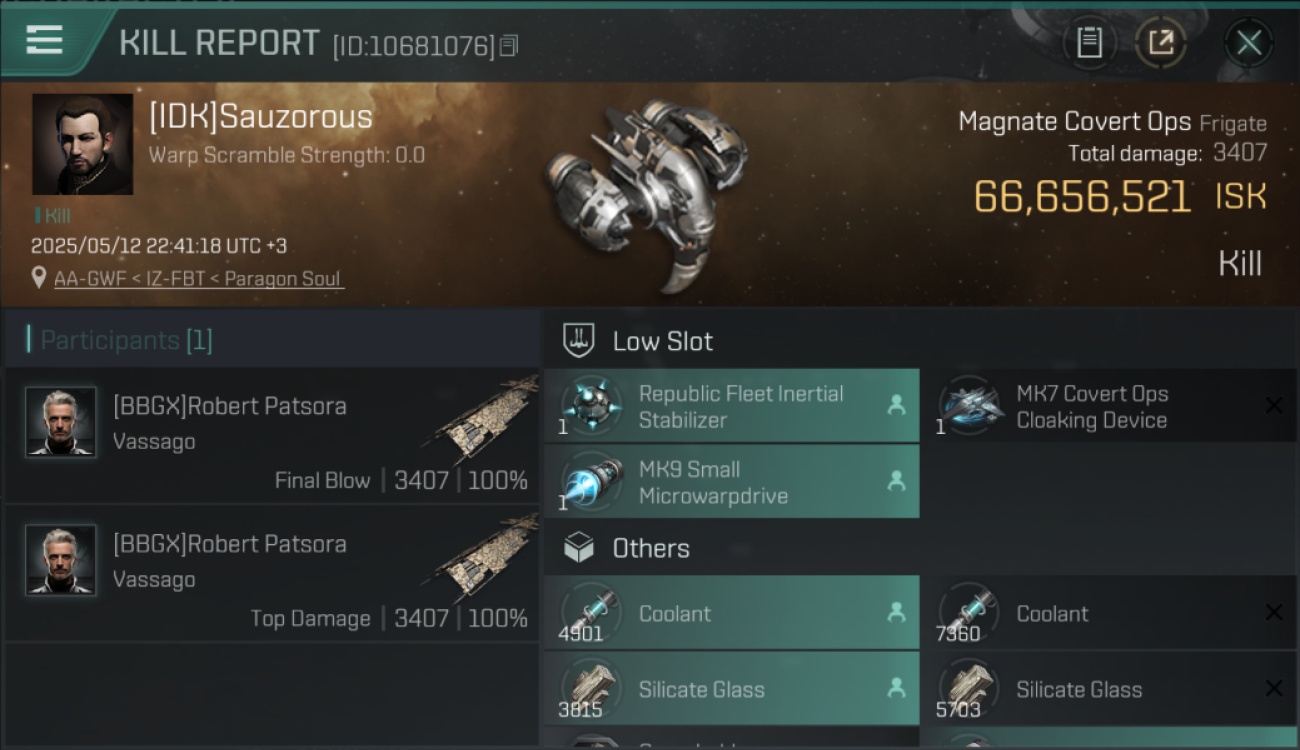
Task: Select the Republic Fleet Inertial Stabilizer icon
Action: click(x=591, y=405)
